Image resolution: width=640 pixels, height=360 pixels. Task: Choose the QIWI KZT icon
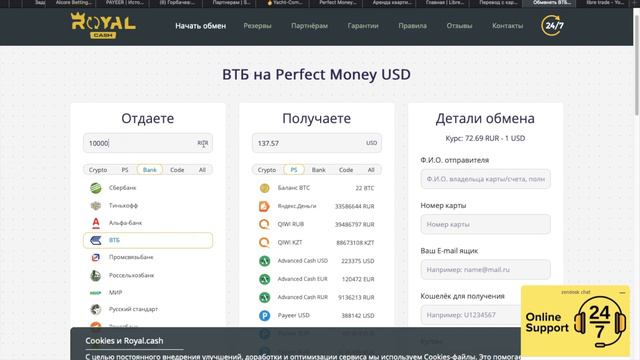tap(264, 242)
